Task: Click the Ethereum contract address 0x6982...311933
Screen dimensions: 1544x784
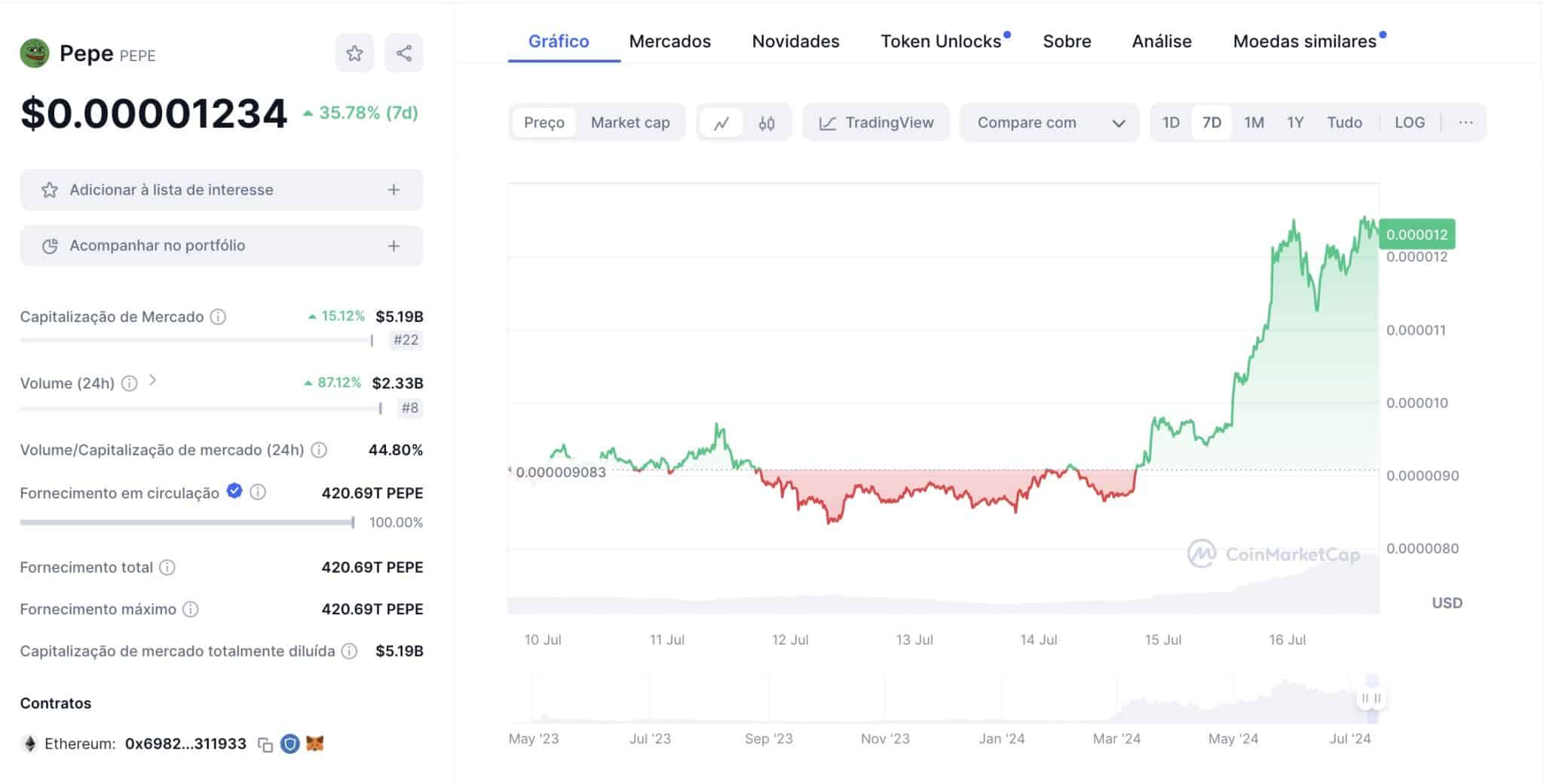Action: click(x=185, y=744)
